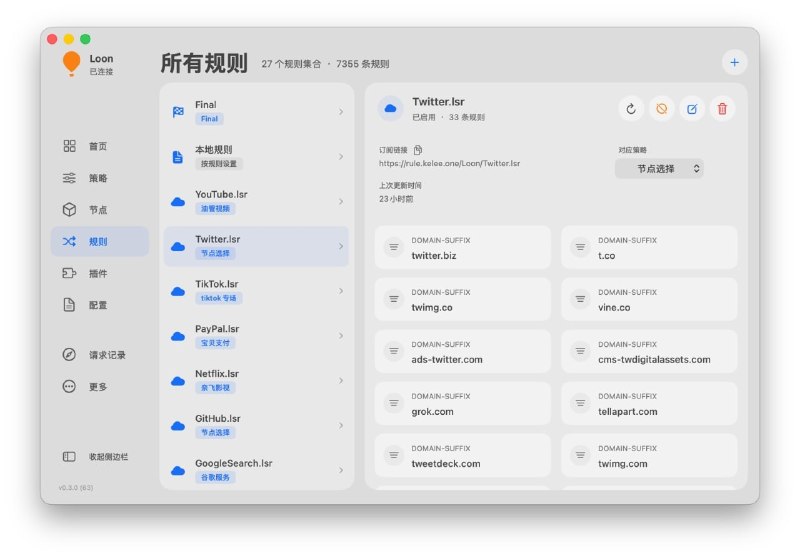This screenshot has width=800, height=558.
Task: Copy the subscription link via the copy icon
Action: 418,150
